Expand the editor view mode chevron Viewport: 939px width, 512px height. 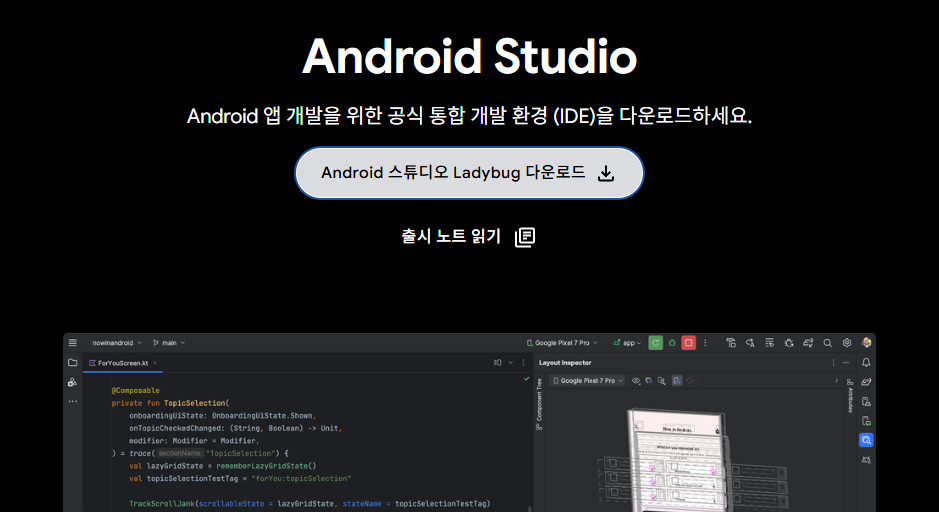[x=510, y=362]
